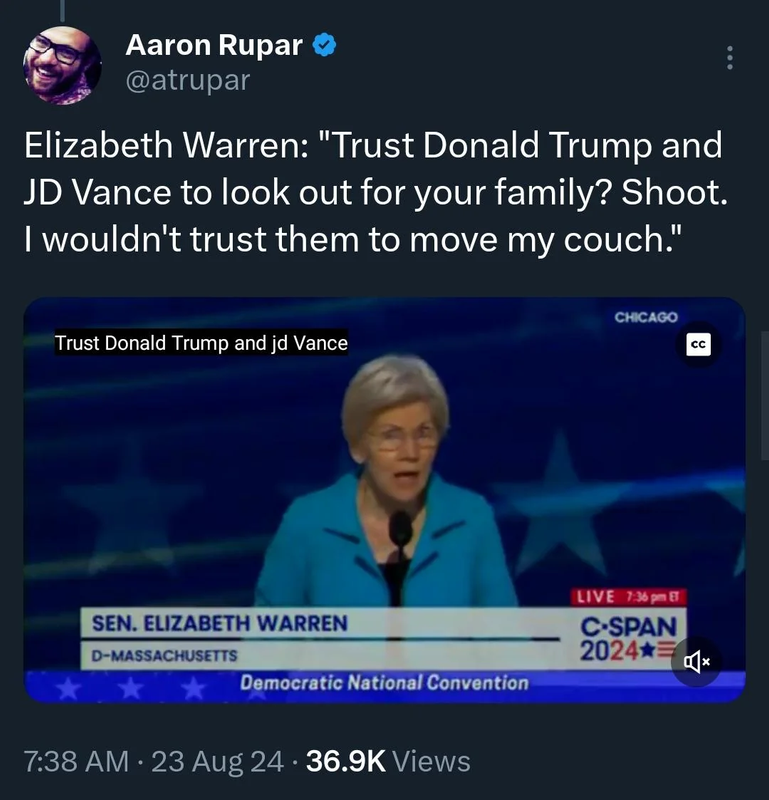Click the blue verified badge

(324, 45)
